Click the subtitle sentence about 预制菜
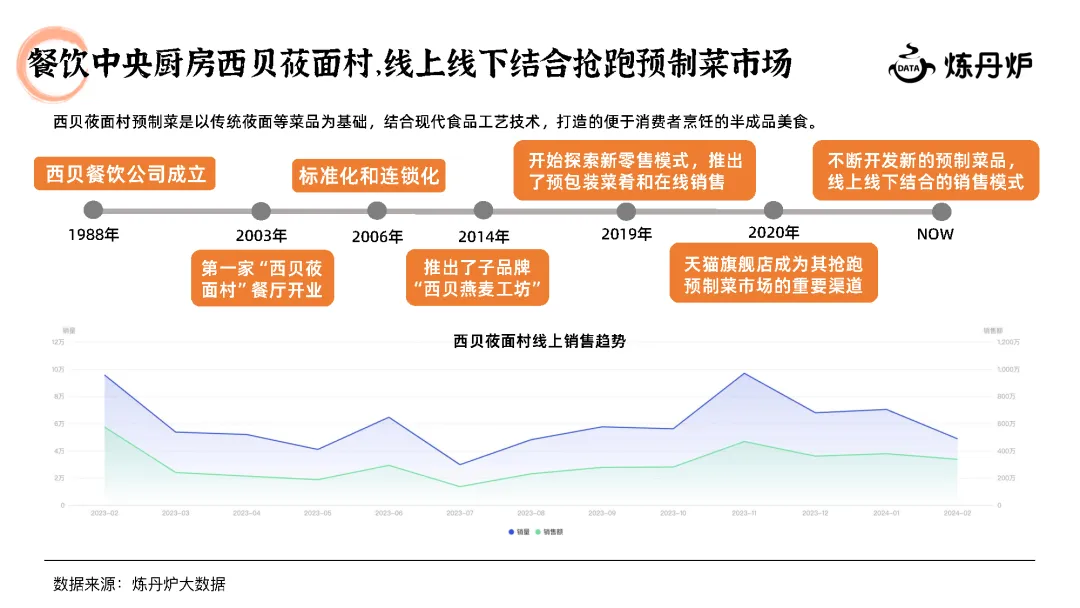 tap(437, 122)
